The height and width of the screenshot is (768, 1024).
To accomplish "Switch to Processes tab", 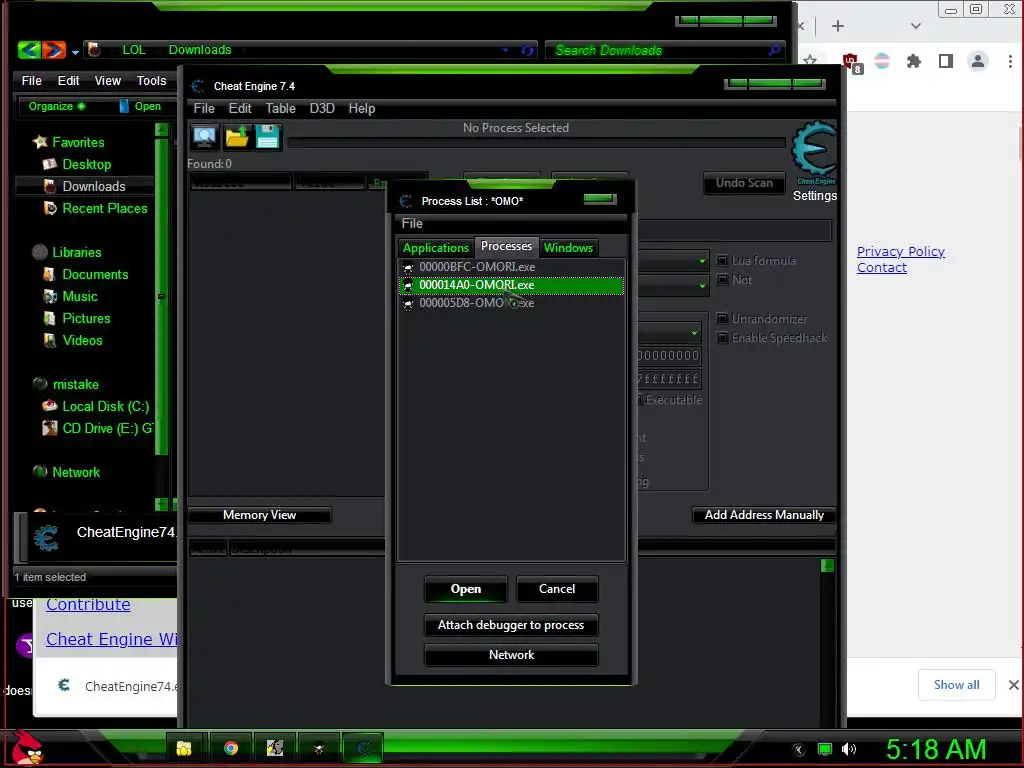I will [506, 246].
